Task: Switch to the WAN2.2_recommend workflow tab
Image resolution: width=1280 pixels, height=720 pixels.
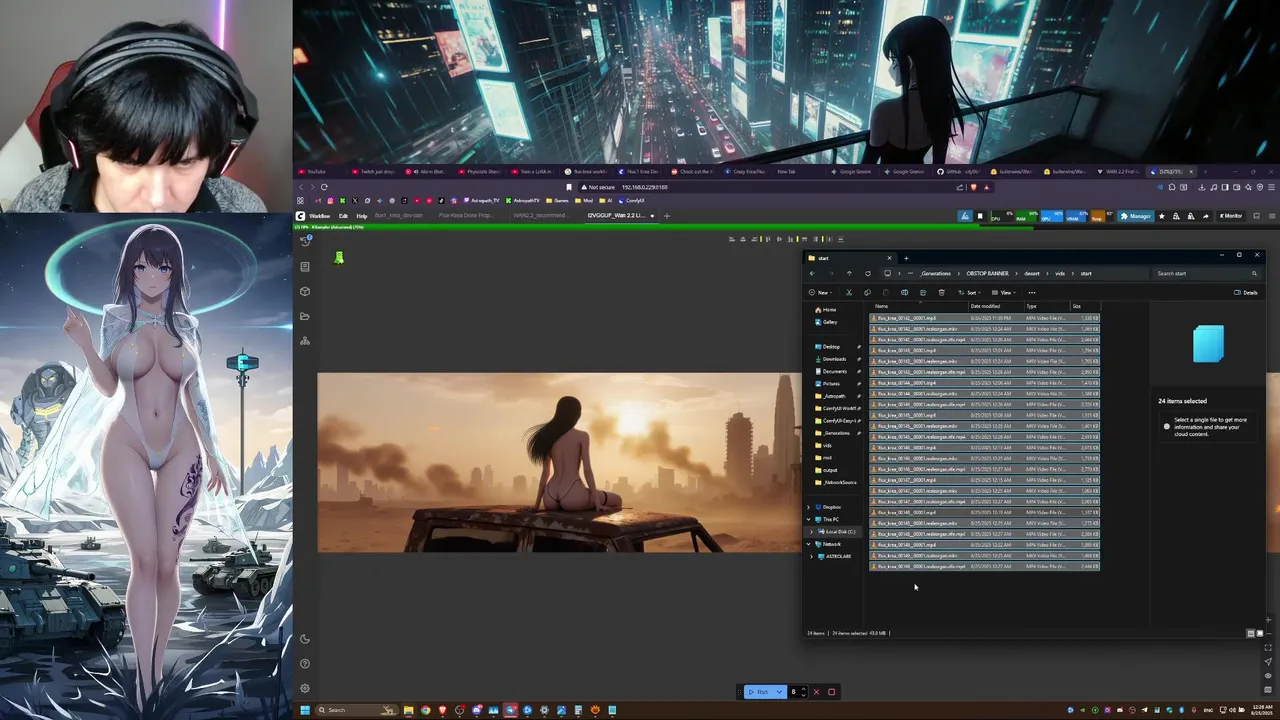Action: [x=539, y=215]
